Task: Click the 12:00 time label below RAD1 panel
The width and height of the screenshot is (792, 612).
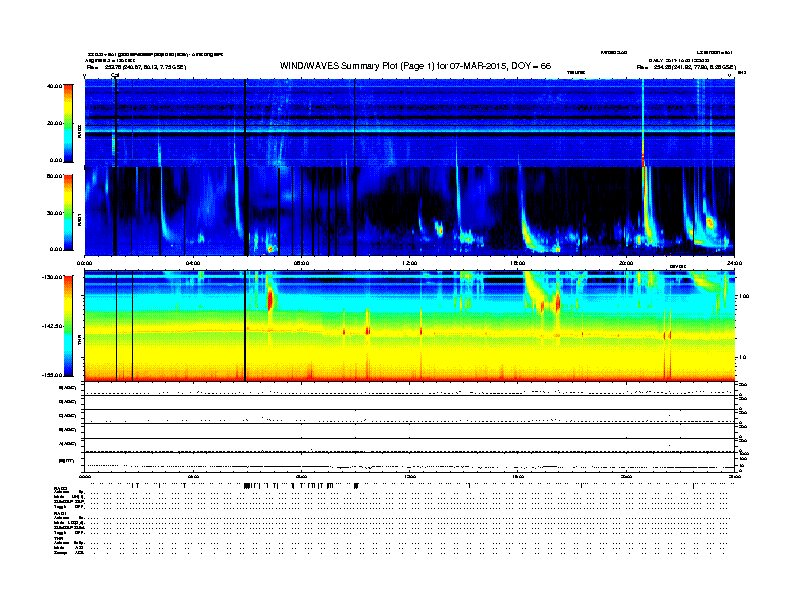Action: point(410,263)
